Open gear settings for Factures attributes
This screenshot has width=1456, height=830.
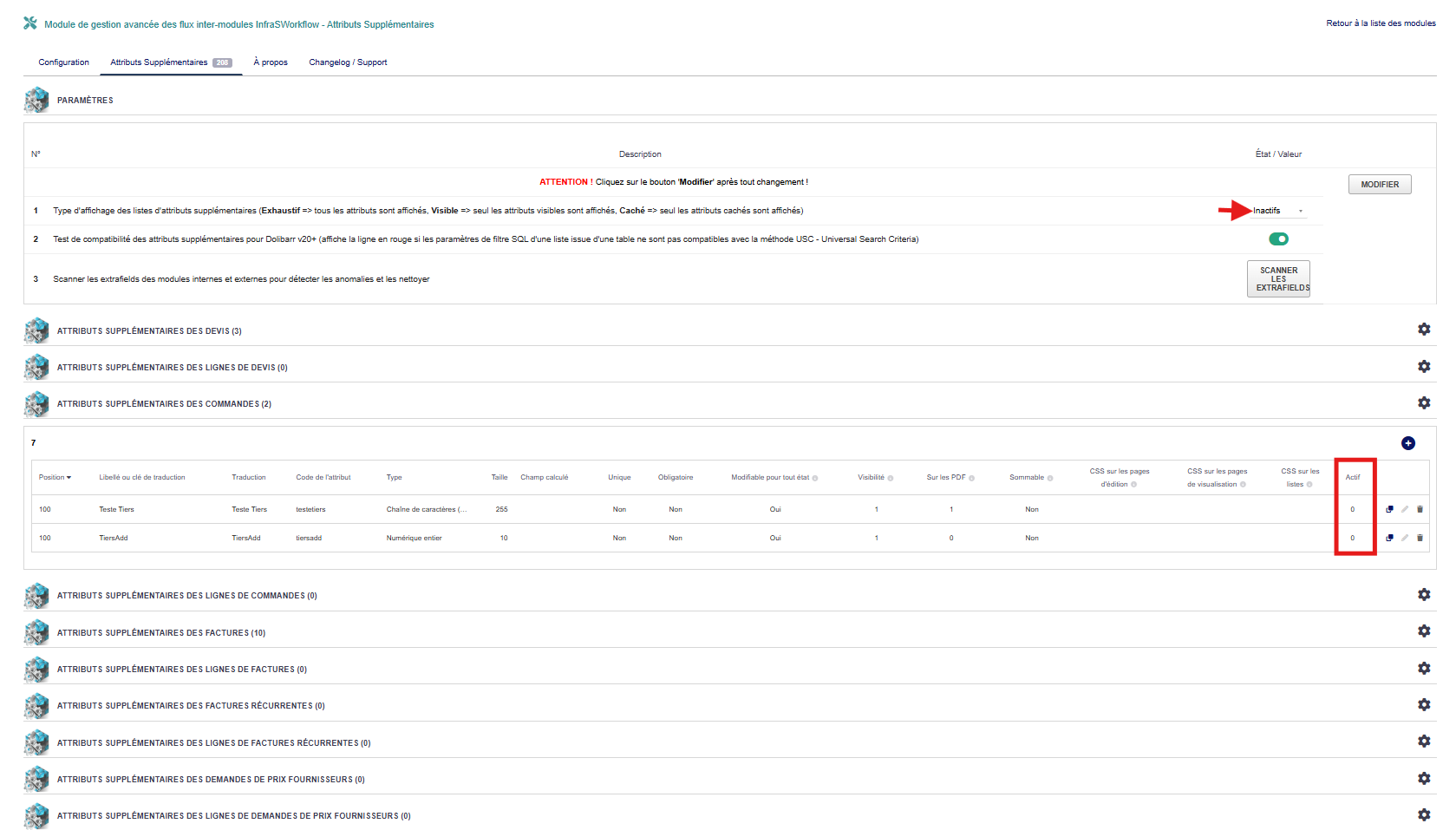(1424, 631)
